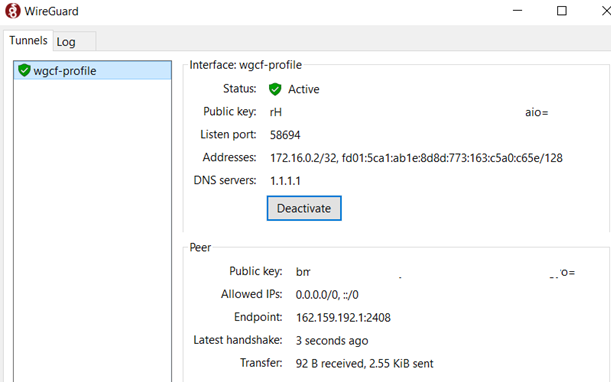Click the 'Transfer:' label

(x=261, y=363)
